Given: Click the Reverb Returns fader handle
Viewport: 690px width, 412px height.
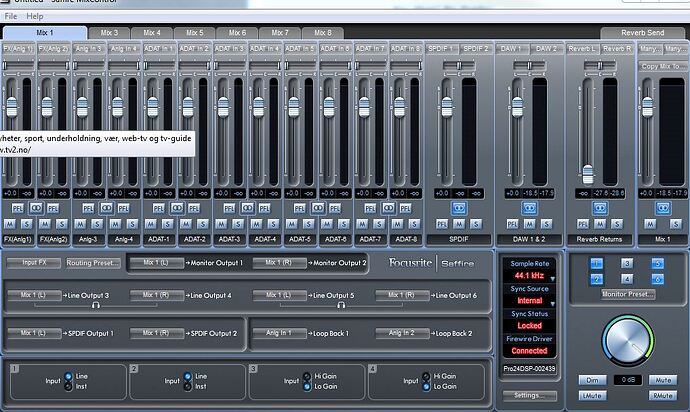Looking at the screenshot, I should pyautogui.click(x=588, y=174).
